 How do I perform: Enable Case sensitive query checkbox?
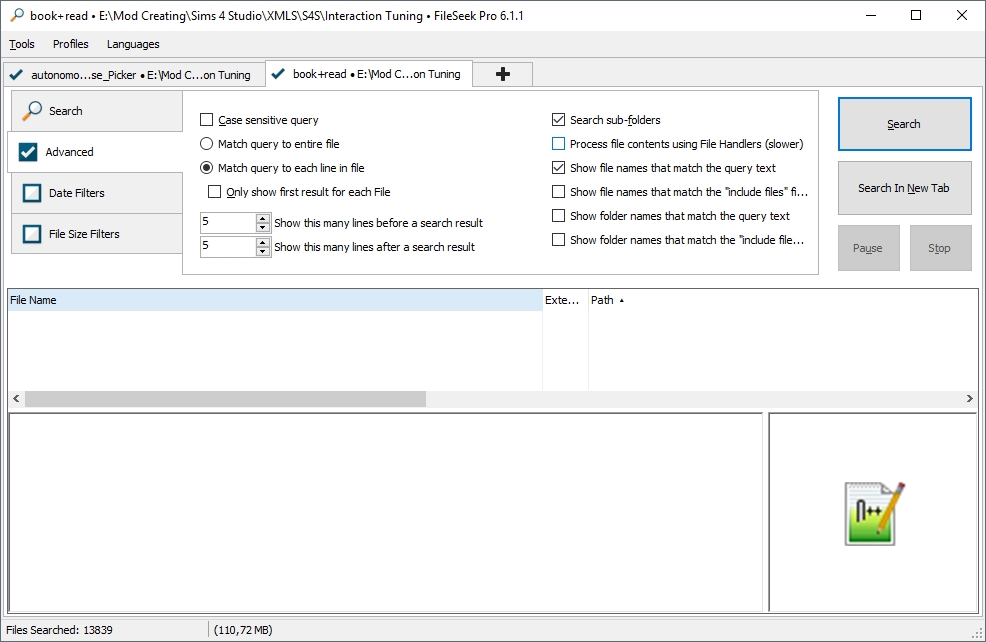pyautogui.click(x=207, y=120)
